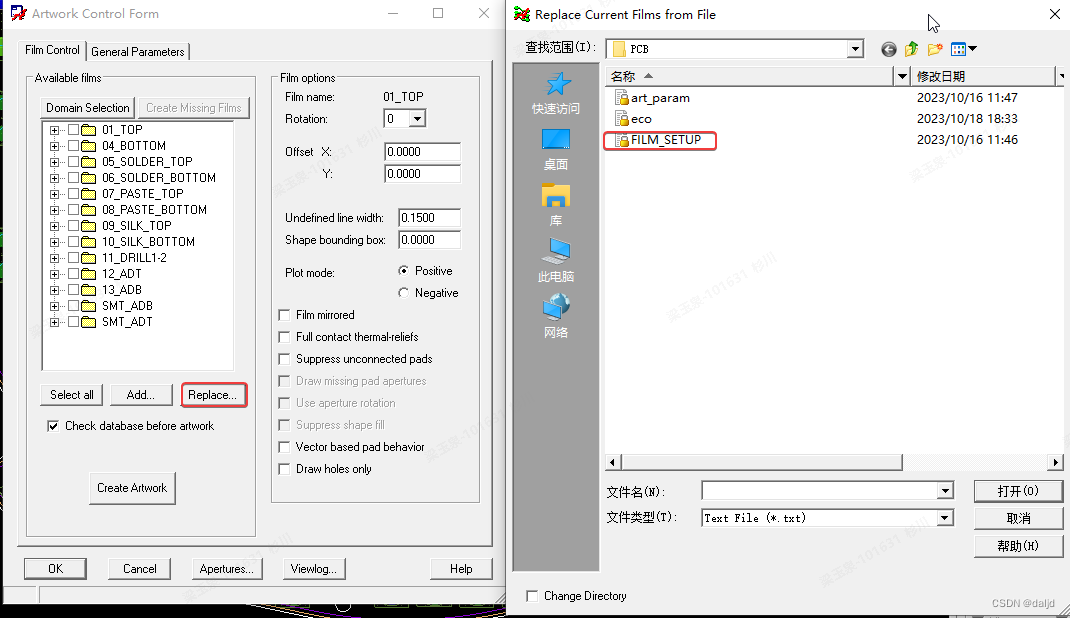Select the FILM_SETUP file
Viewport: 1070px width, 618px height.
coord(665,140)
